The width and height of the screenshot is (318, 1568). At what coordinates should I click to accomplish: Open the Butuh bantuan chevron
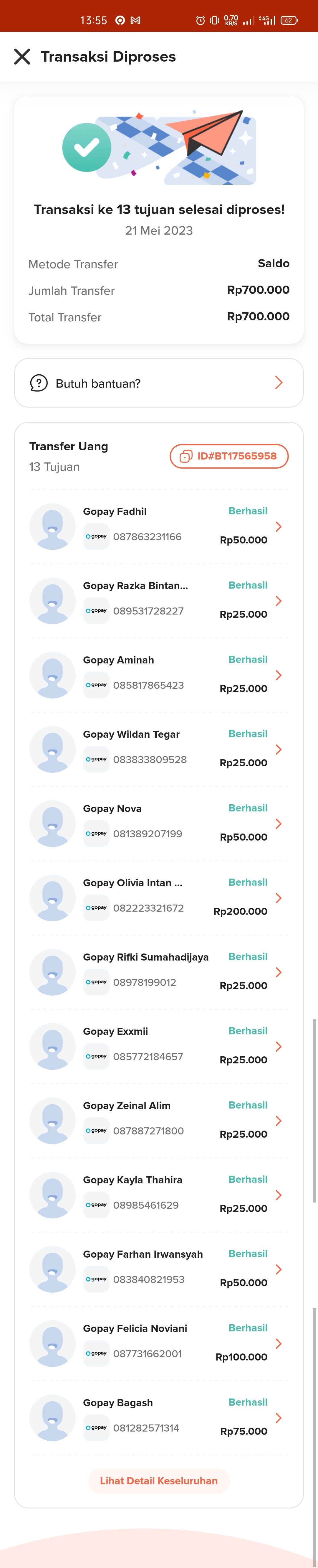tap(279, 382)
